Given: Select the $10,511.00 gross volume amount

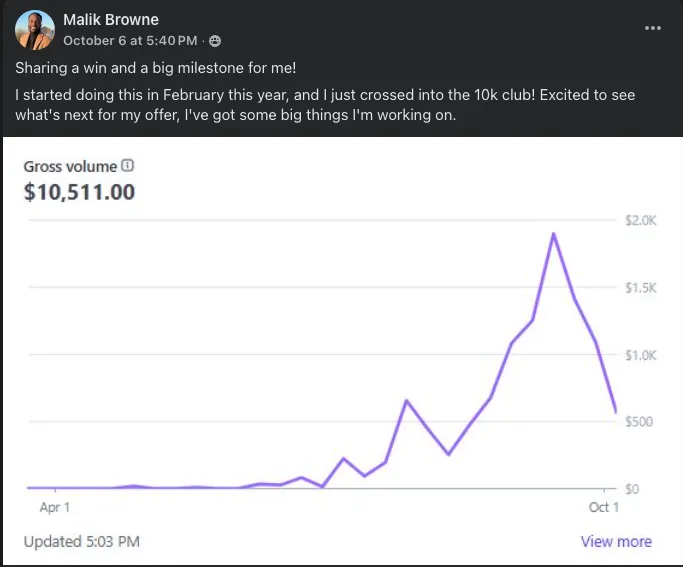Looking at the screenshot, I should [x=79, y=191].
